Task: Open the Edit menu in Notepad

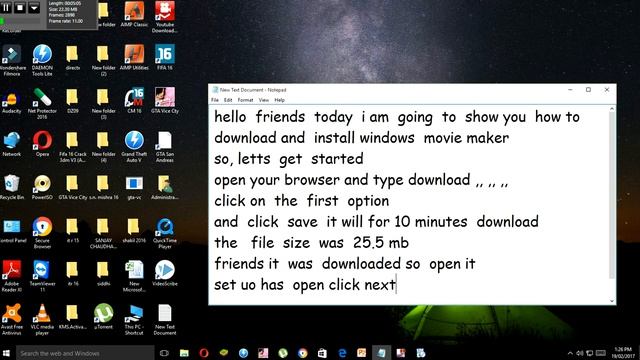Action: point(228,100)
